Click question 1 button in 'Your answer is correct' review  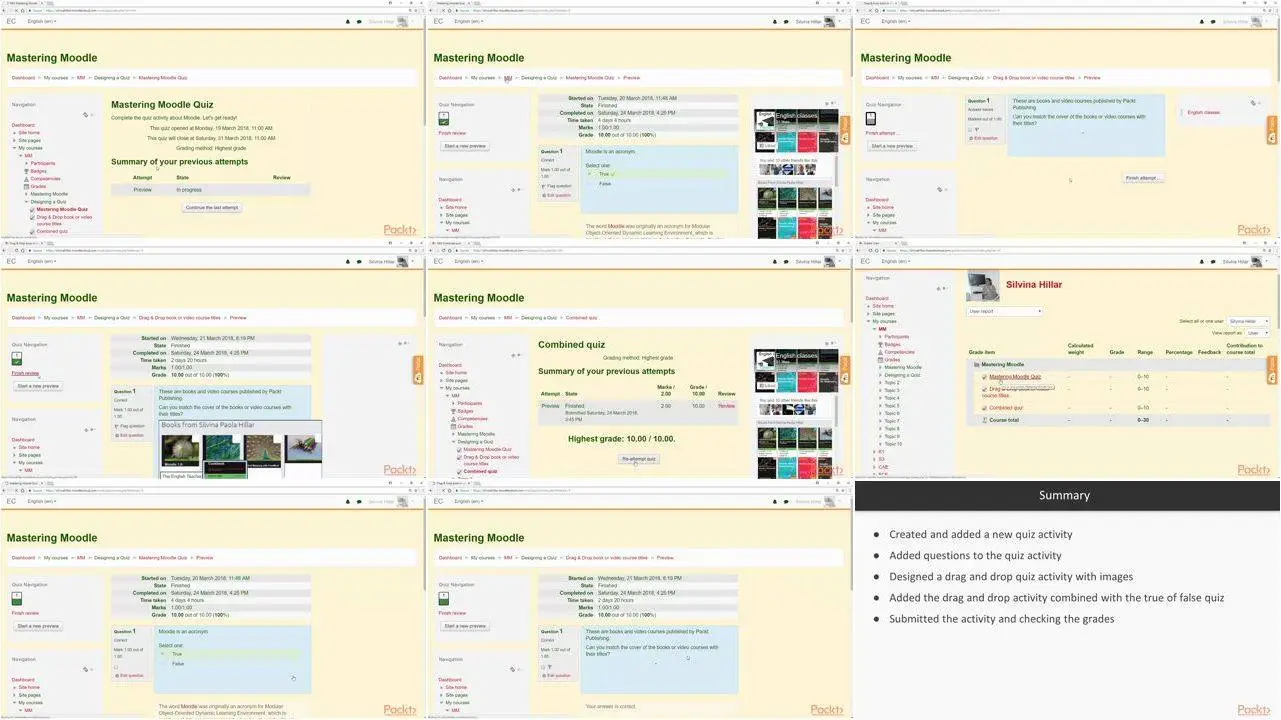pyautogui.click(x=444, y=598)
